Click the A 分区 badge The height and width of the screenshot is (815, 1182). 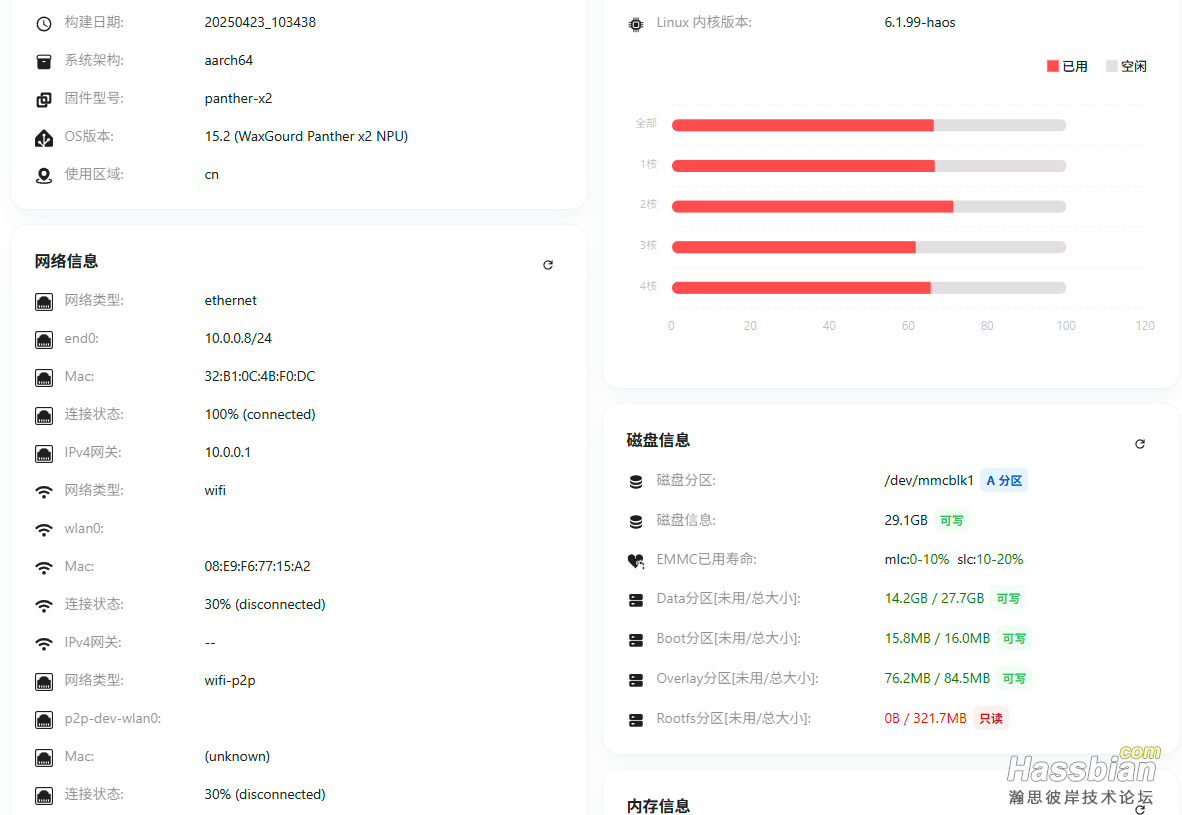coord(1004,480)
